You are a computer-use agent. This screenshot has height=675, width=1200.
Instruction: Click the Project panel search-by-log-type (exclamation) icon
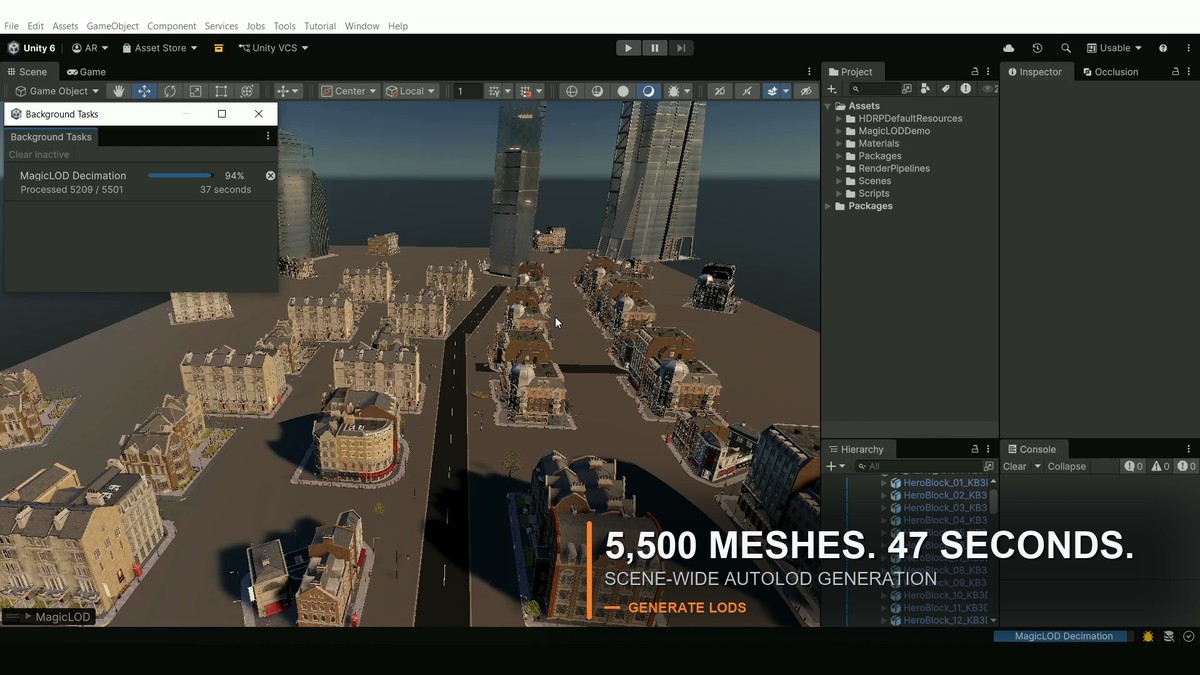(965, 89)
